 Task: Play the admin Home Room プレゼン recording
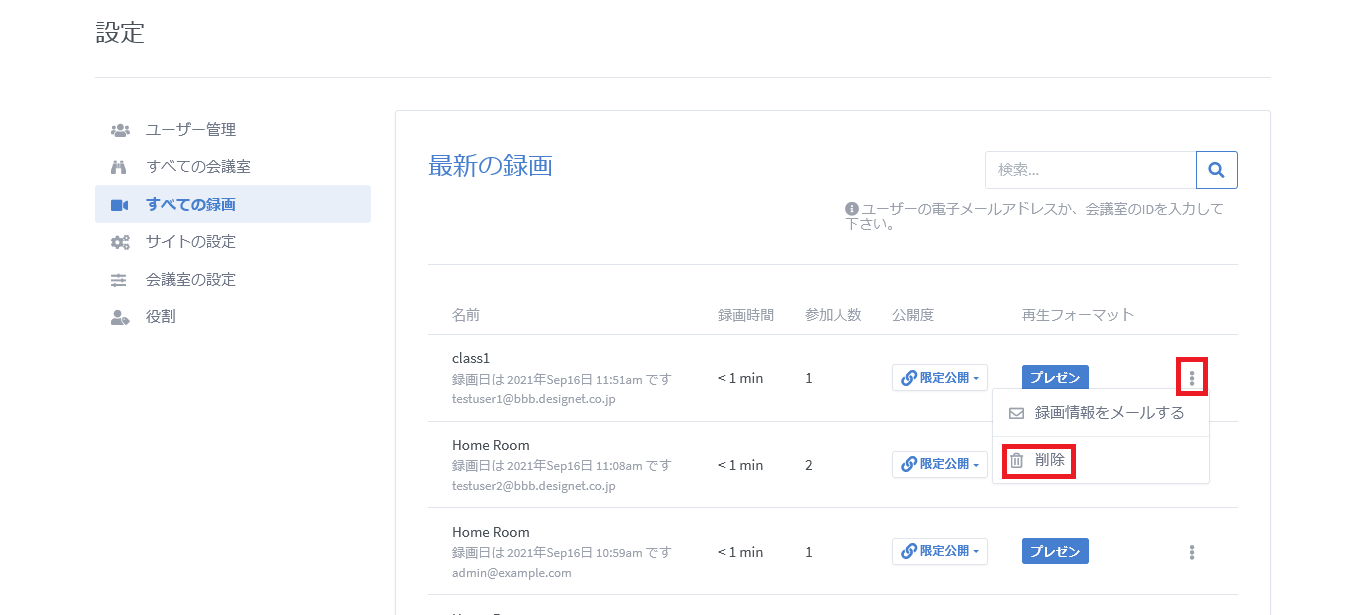(1055, 551)
